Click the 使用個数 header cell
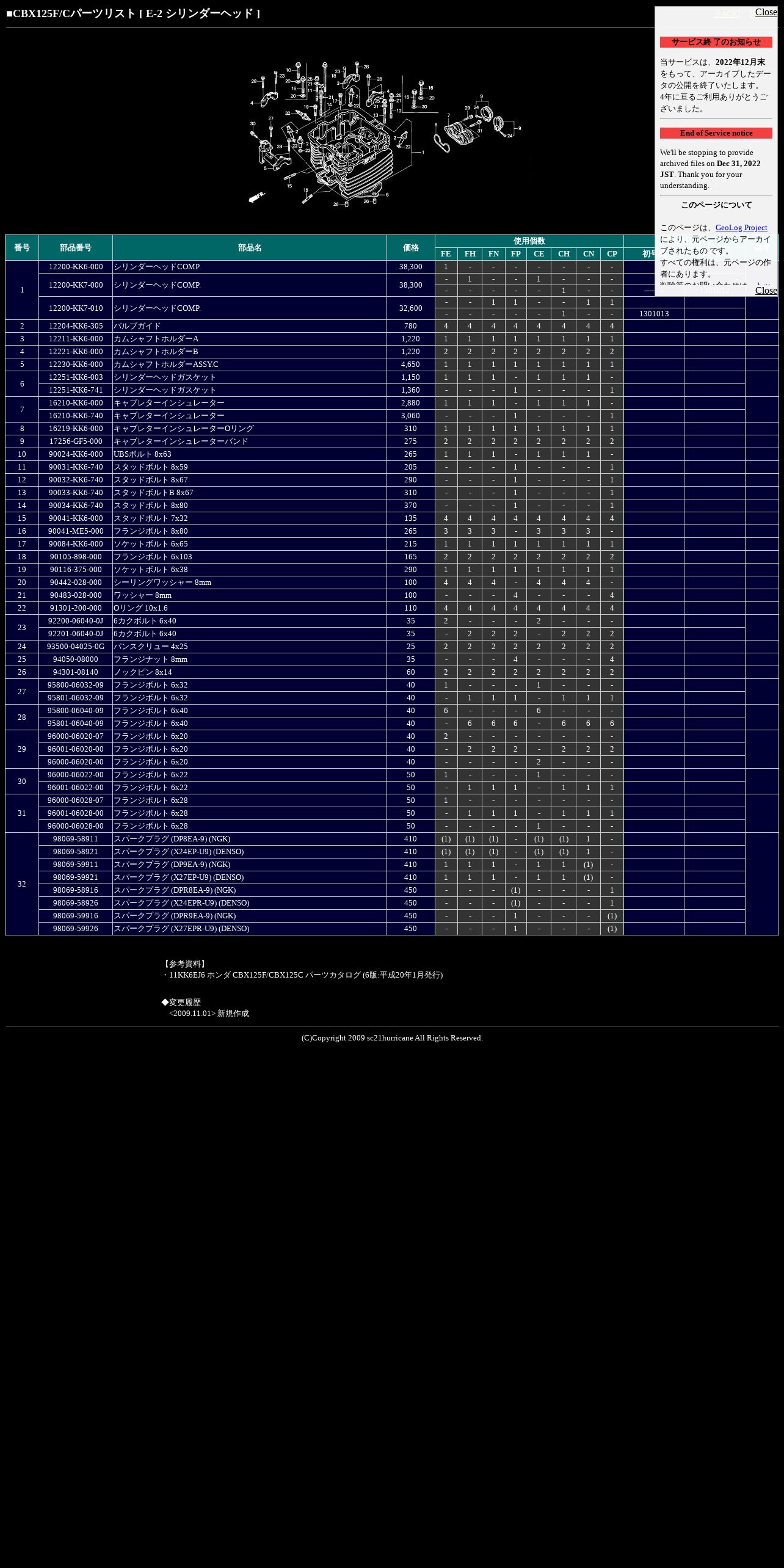 pos(529,241)
